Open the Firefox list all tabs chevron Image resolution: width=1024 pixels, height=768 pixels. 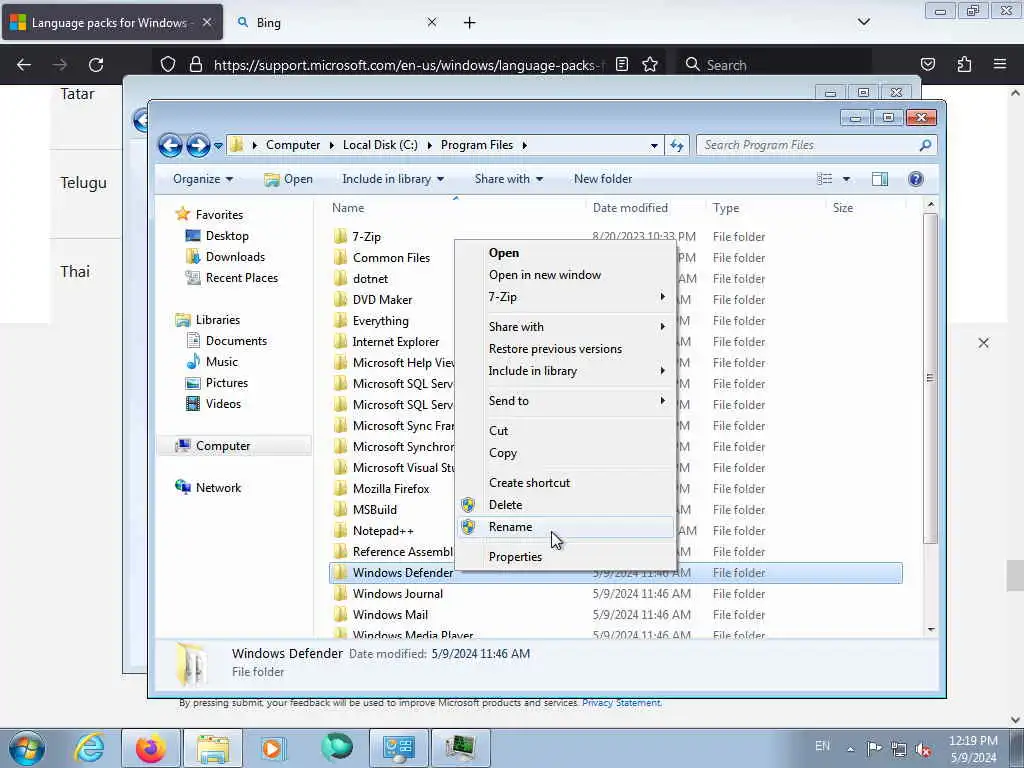[x=863, y=22]
